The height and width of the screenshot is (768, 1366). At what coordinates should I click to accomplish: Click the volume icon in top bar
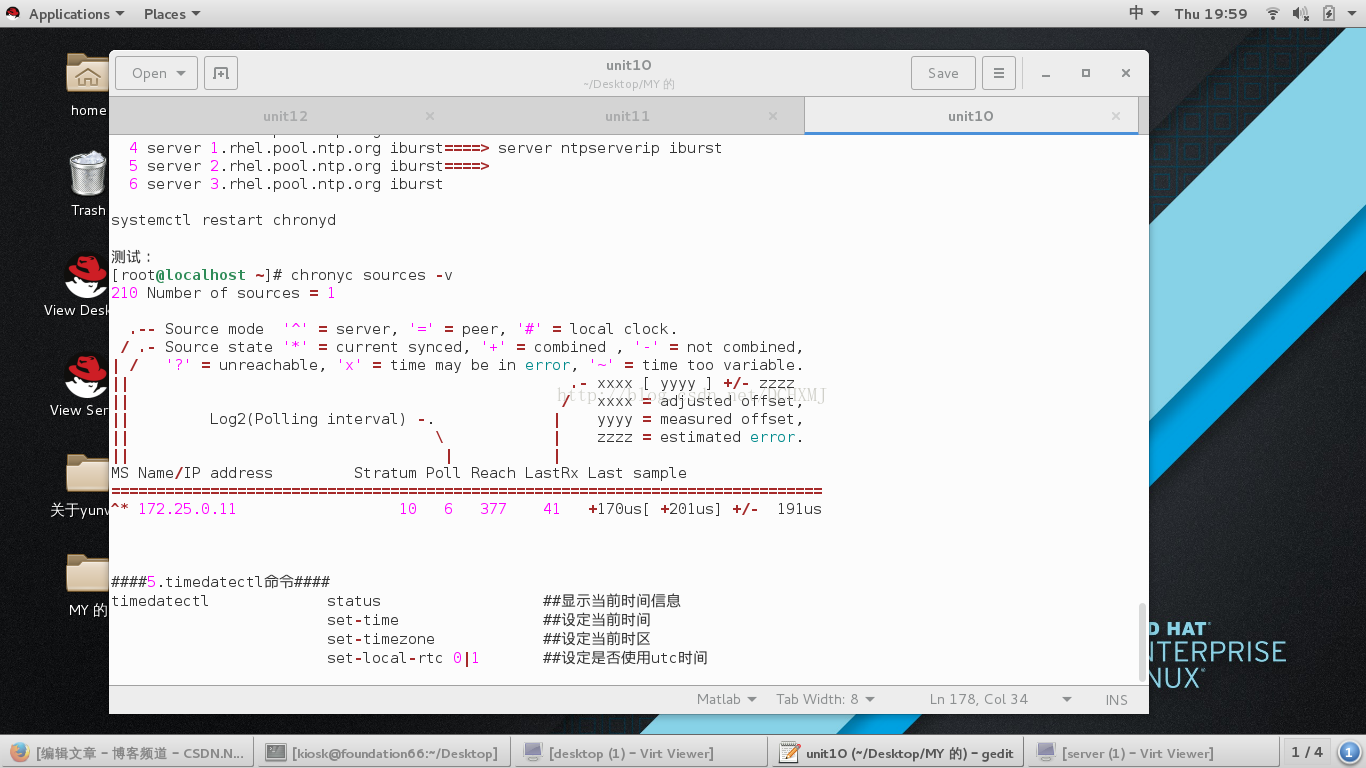point(1301,14)
